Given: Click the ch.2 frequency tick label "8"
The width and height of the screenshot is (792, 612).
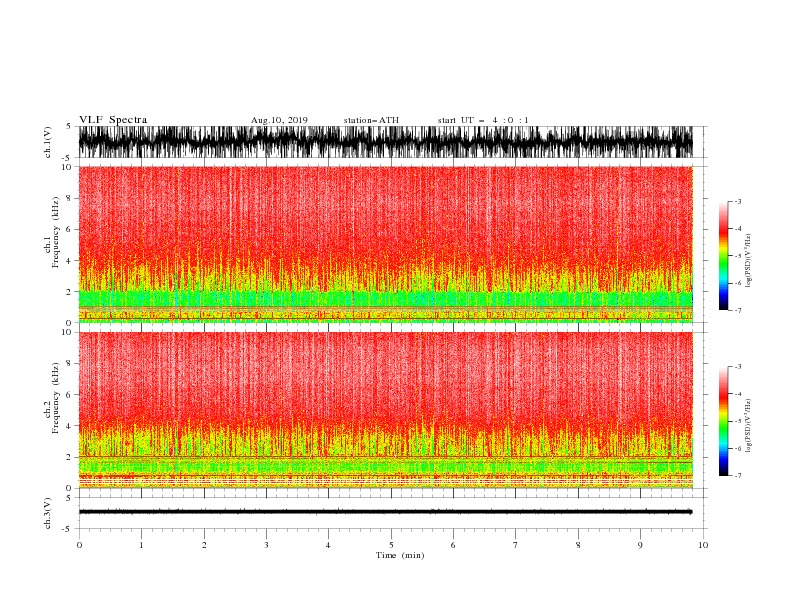Looking at the screenshot, I should (x=69, y=364).
